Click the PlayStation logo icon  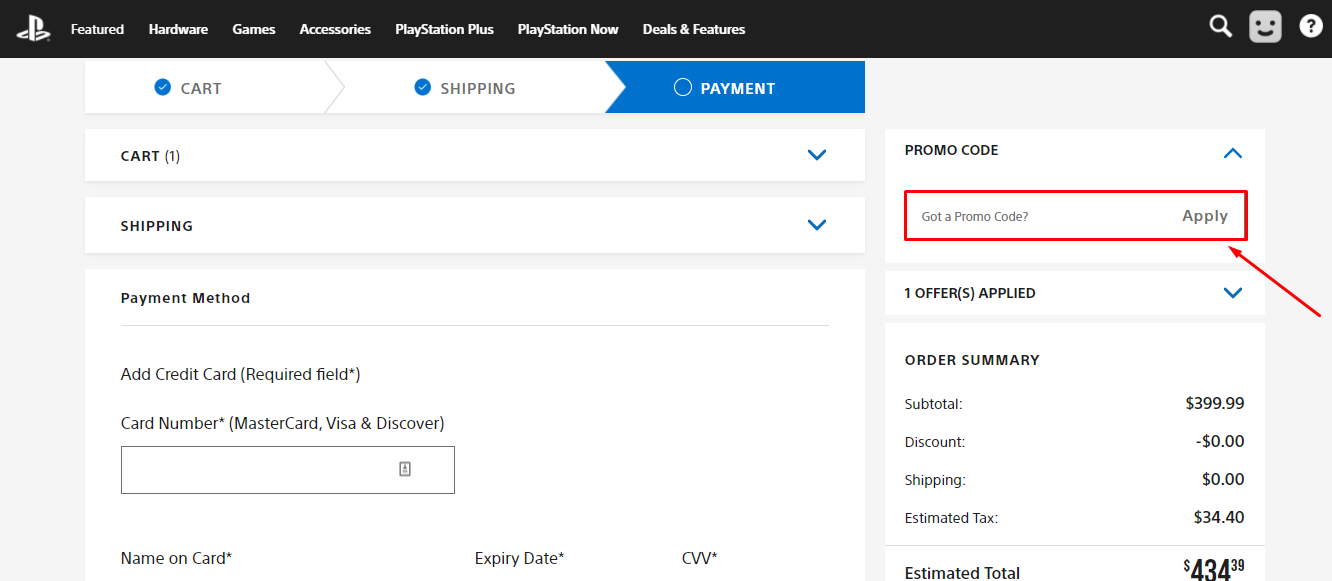point(33,29)
